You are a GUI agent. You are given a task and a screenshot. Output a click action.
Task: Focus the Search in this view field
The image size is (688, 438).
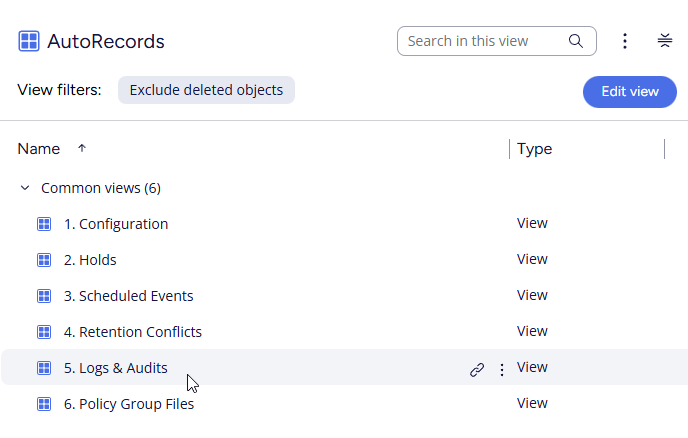tap(482, 41)
